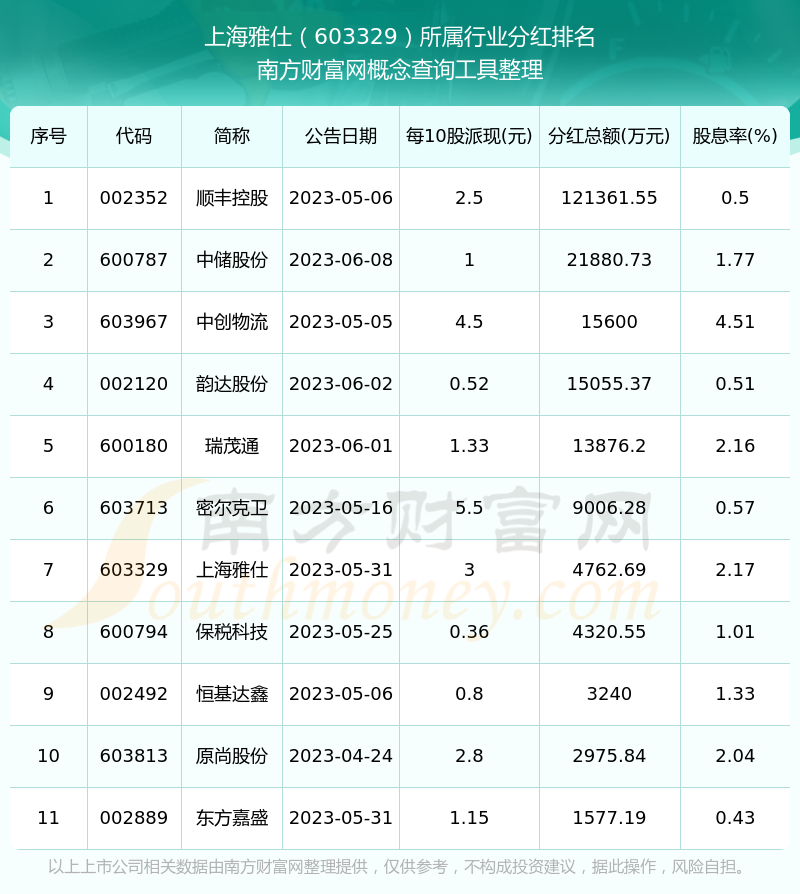
Task: Click the amount 21880.73
Action: (x=610, y=260)
